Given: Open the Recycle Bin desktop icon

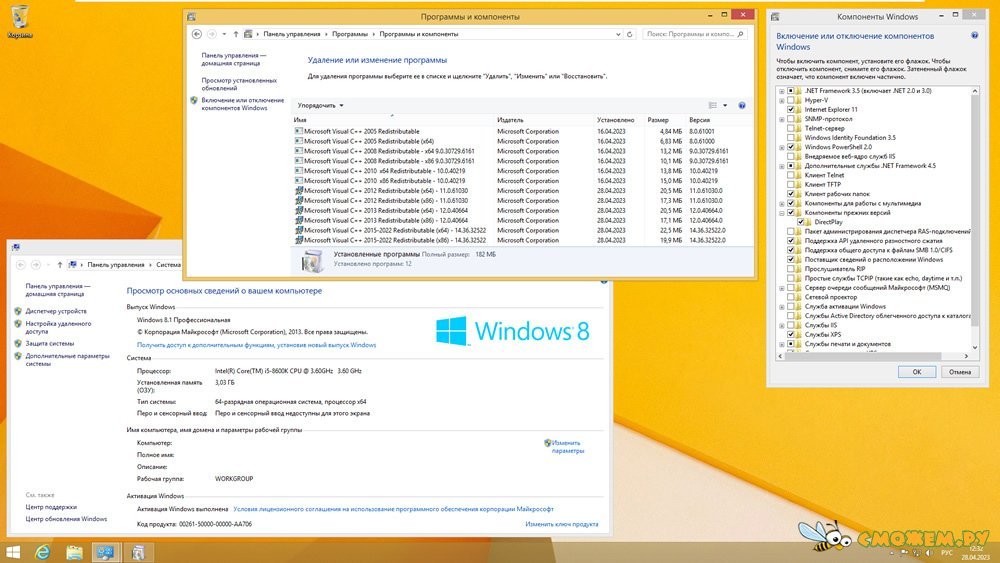Looking at the screenshot, I should pos(20,21).
